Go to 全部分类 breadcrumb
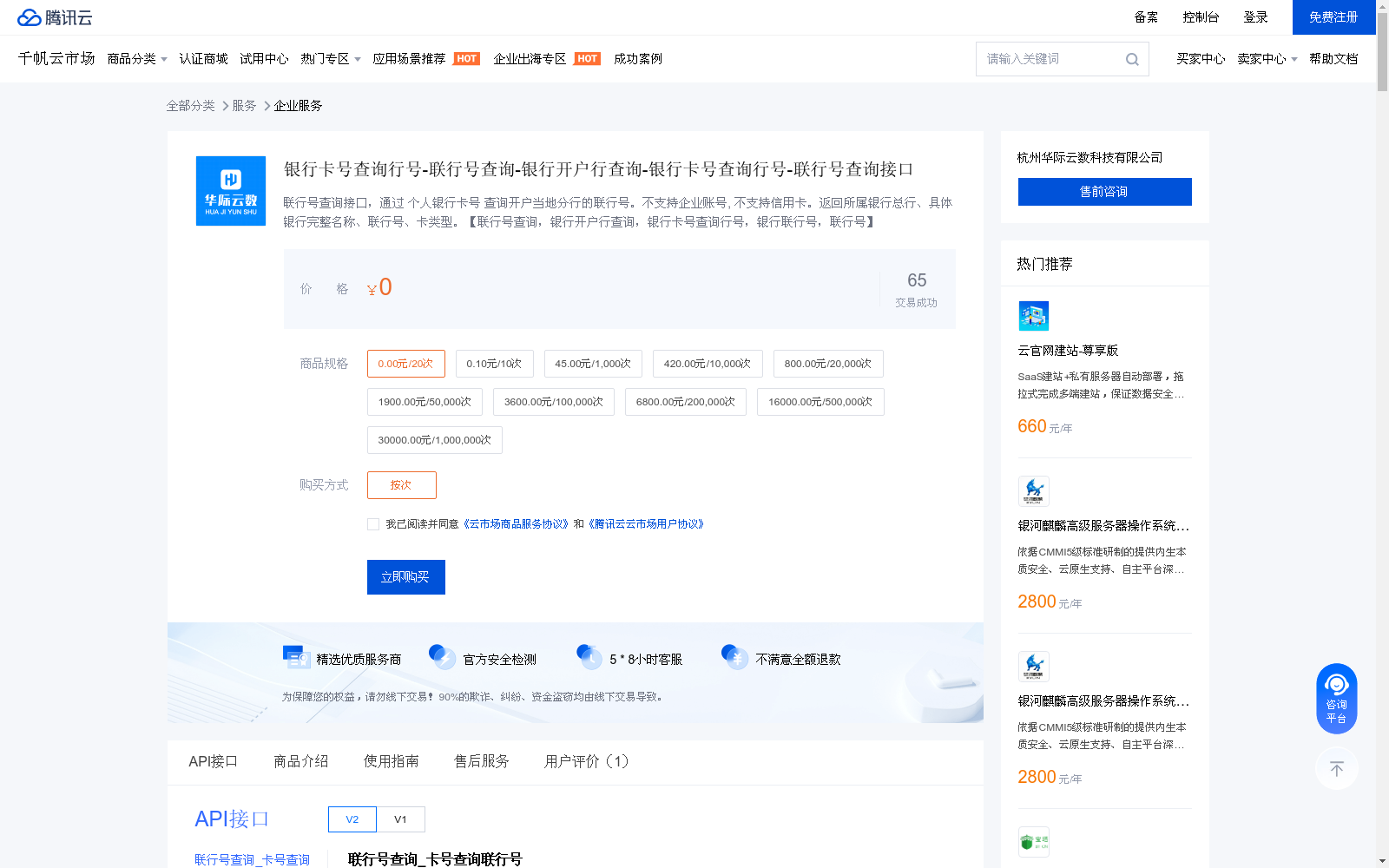This screenshot has height=868, width=1389. click(191, 106)
